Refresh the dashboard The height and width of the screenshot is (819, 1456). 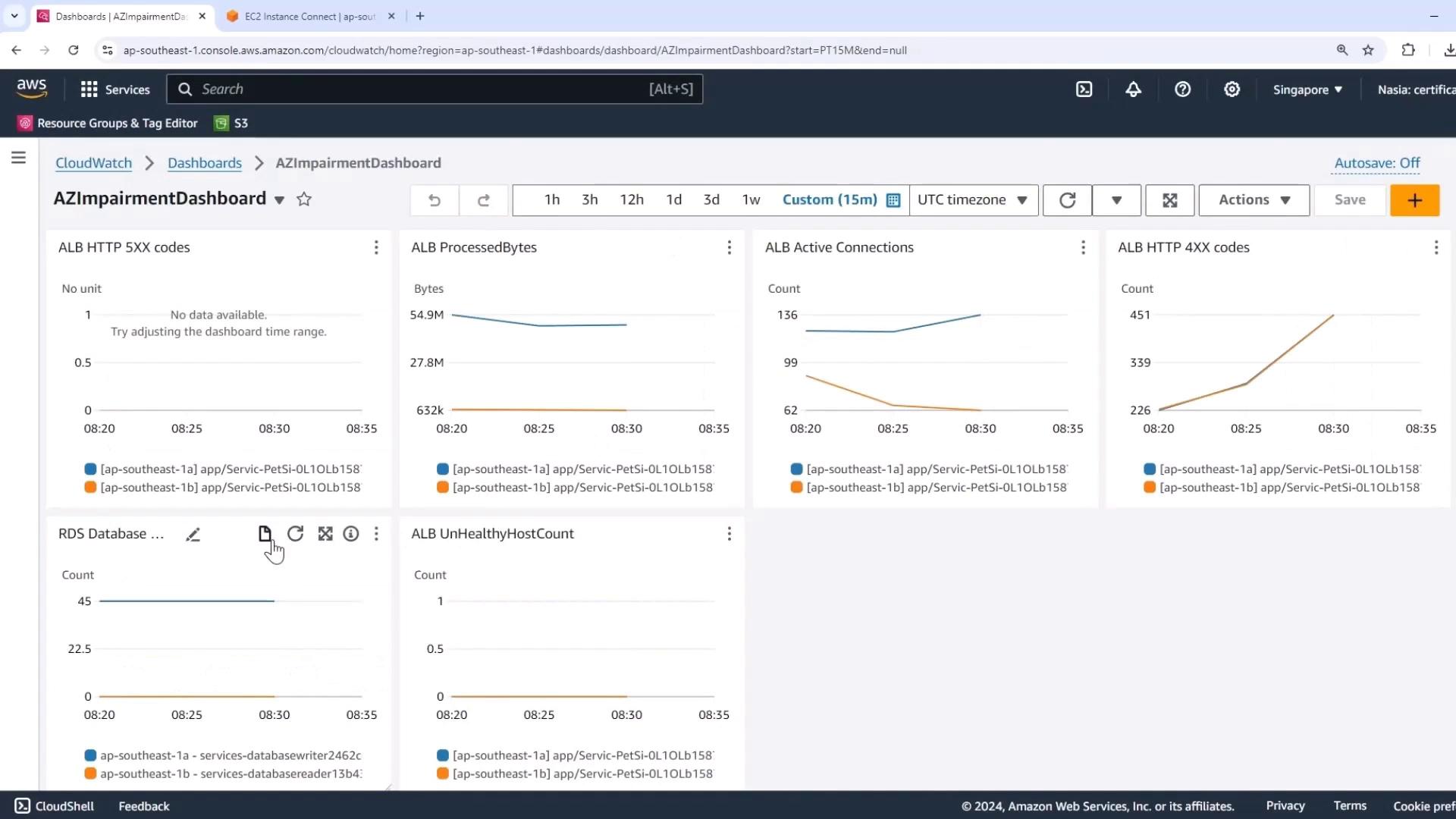tap(1067, 200)
